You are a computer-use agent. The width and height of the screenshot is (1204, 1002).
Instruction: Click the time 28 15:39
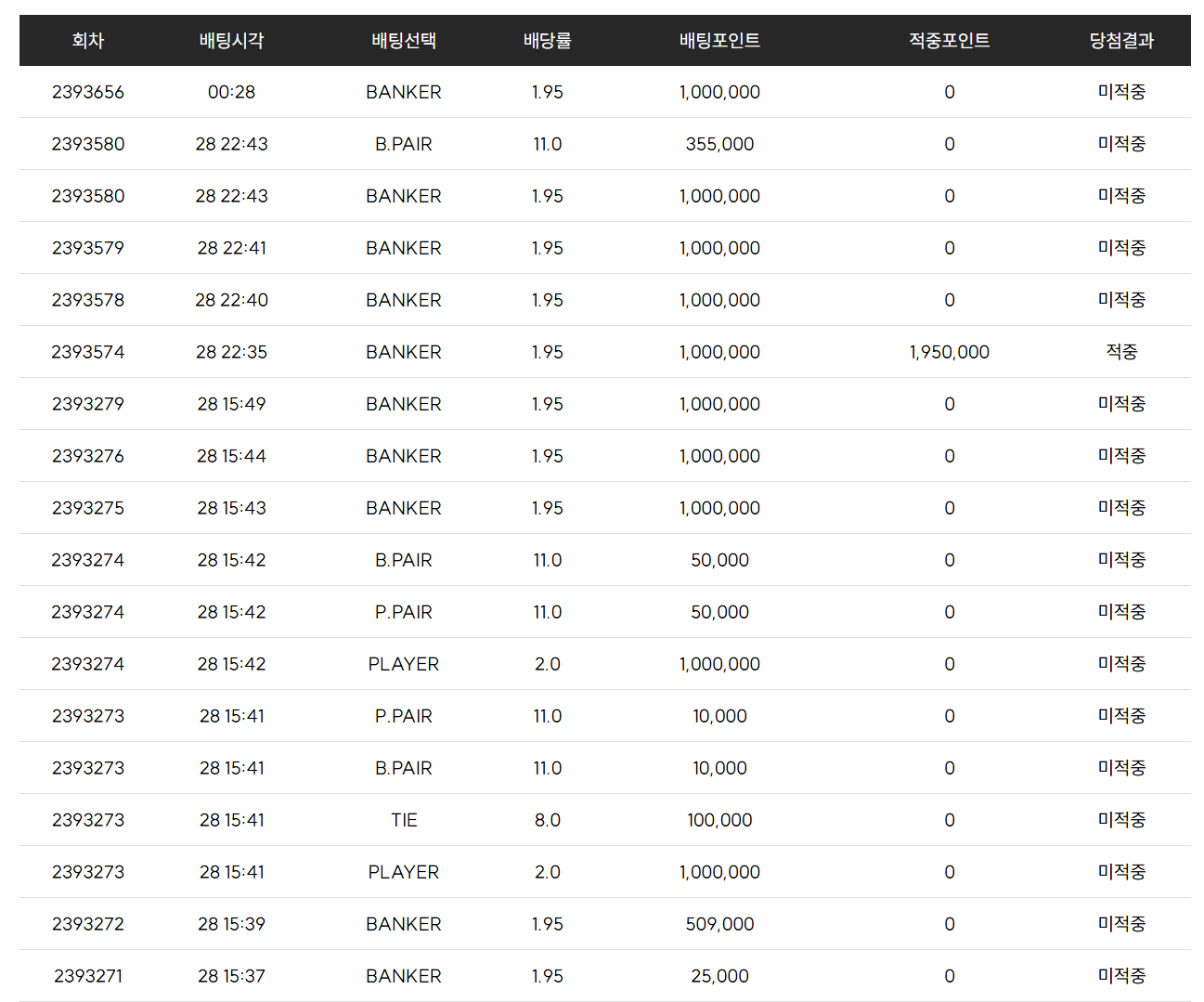[231, 924]
